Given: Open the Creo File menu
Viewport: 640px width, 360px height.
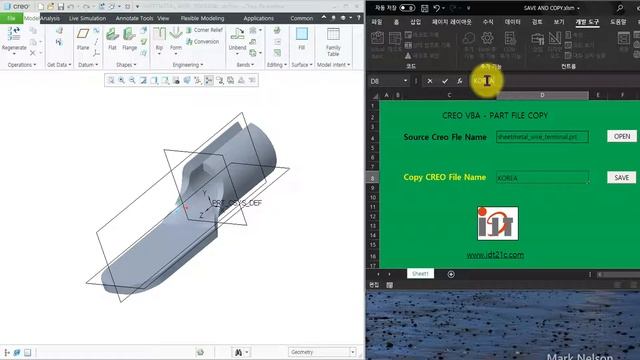Looking at the screenshot, I should pyautogui.click(x=11, y=18).
